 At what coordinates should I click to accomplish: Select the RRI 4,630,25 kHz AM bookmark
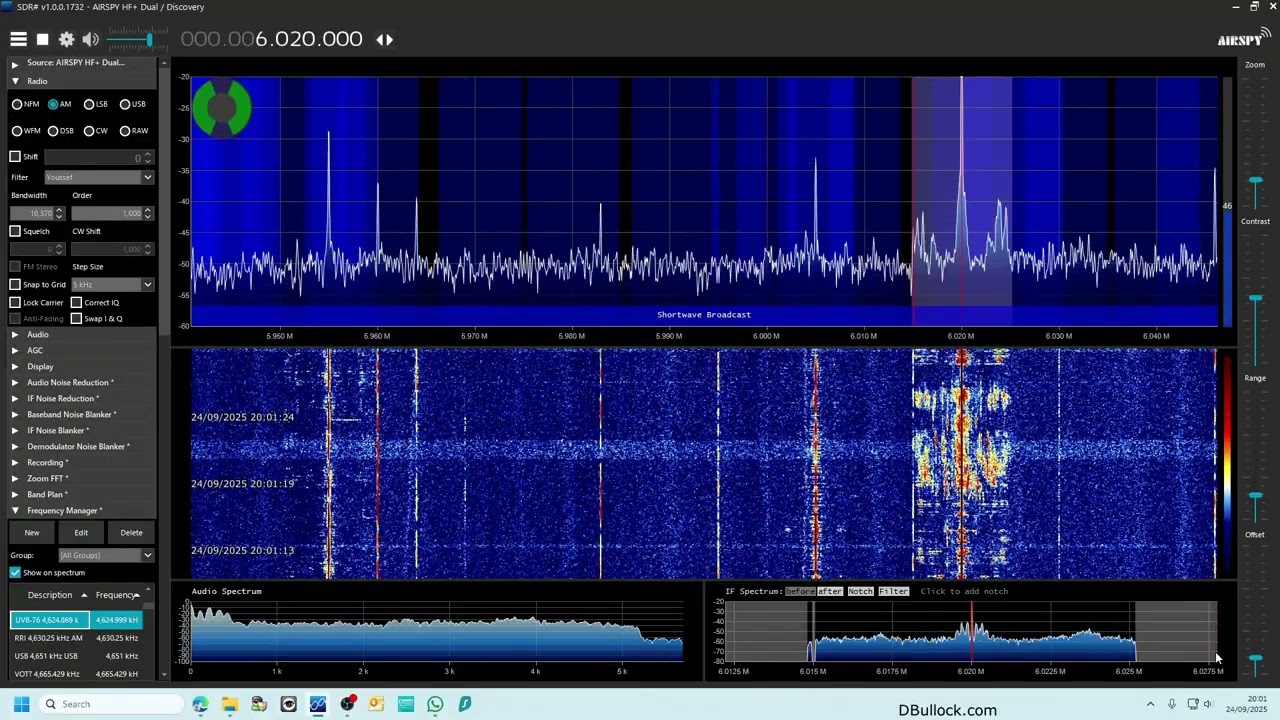pos(76,638)
